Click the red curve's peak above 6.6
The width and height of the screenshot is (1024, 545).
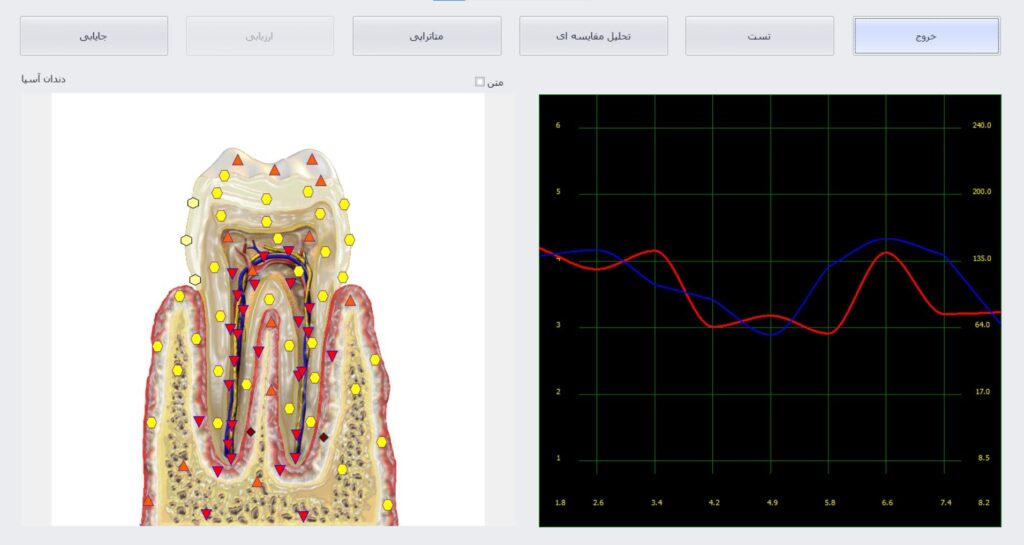tap(886, 252)
